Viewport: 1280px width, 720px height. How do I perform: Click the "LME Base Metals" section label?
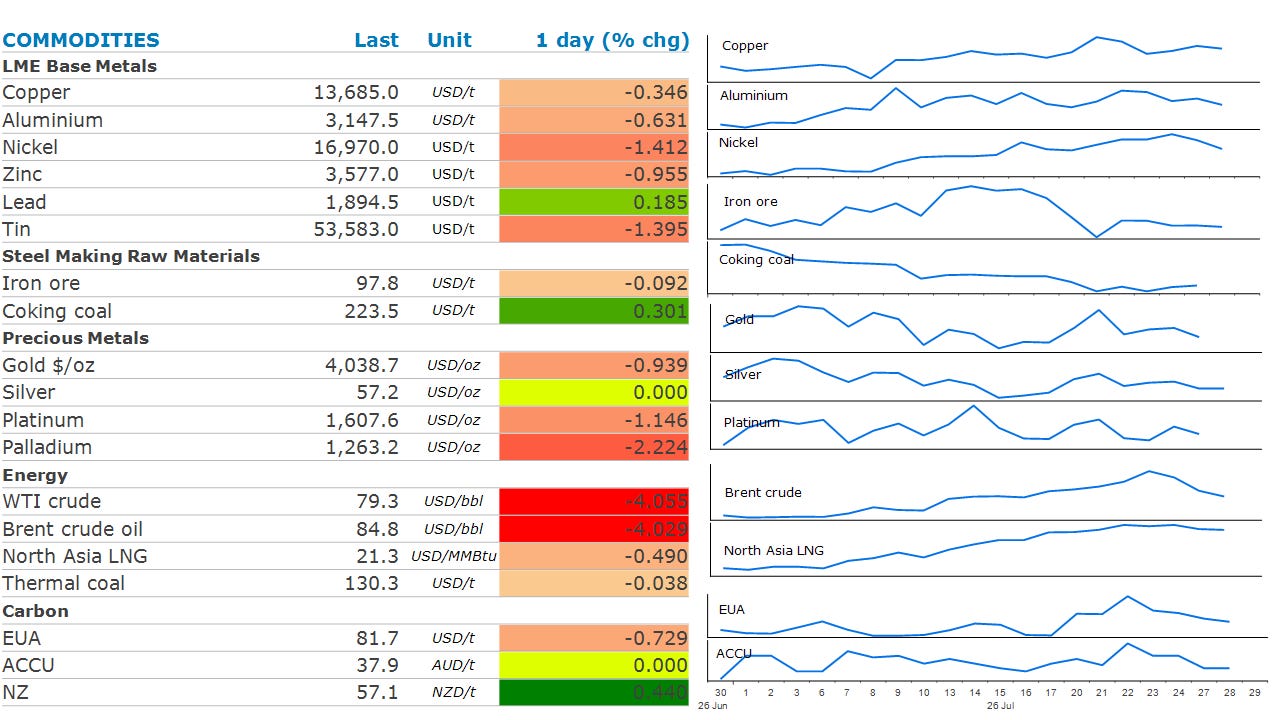(80, 66)
